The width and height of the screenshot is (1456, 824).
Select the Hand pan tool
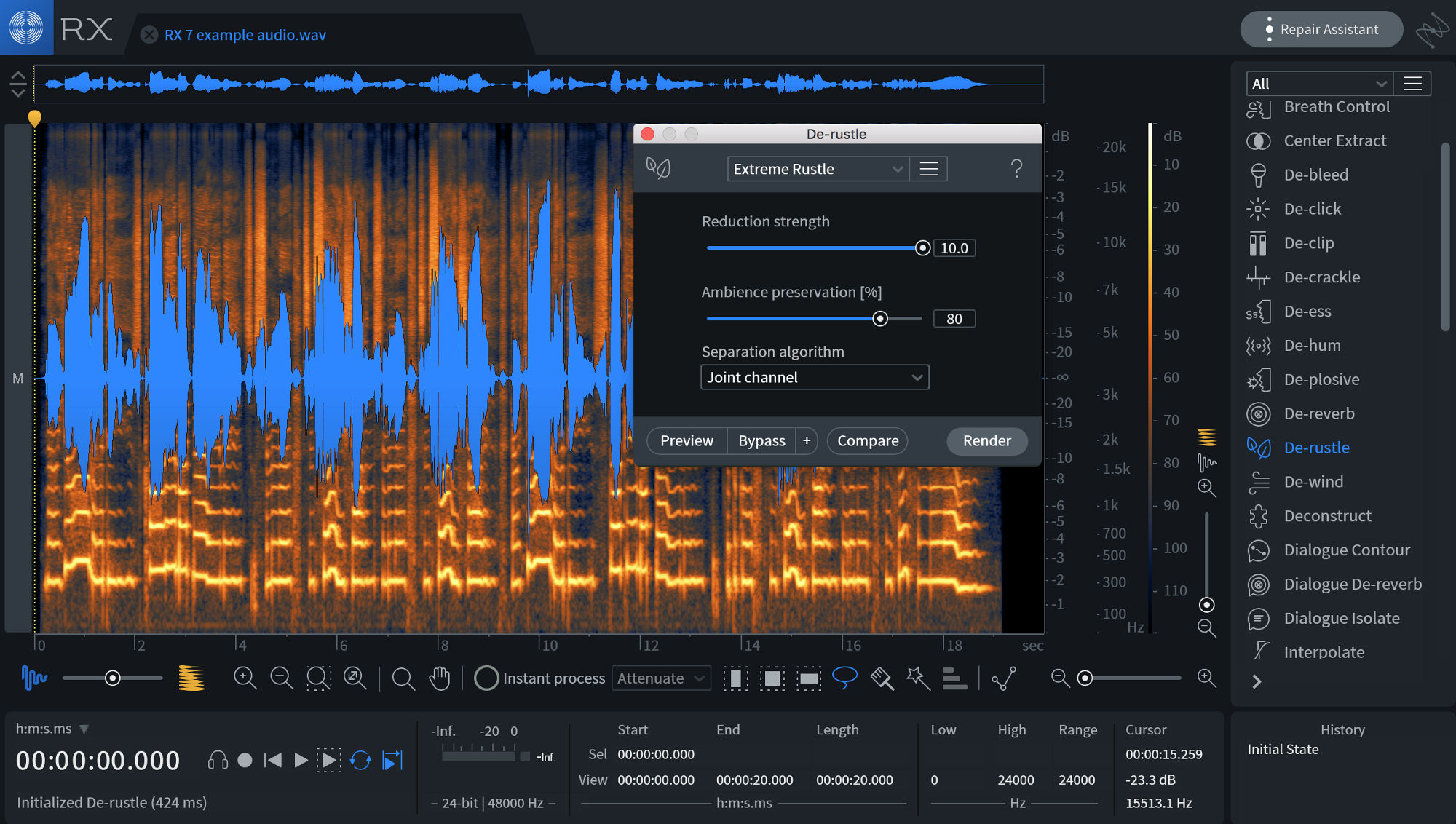tap(439, 678)
